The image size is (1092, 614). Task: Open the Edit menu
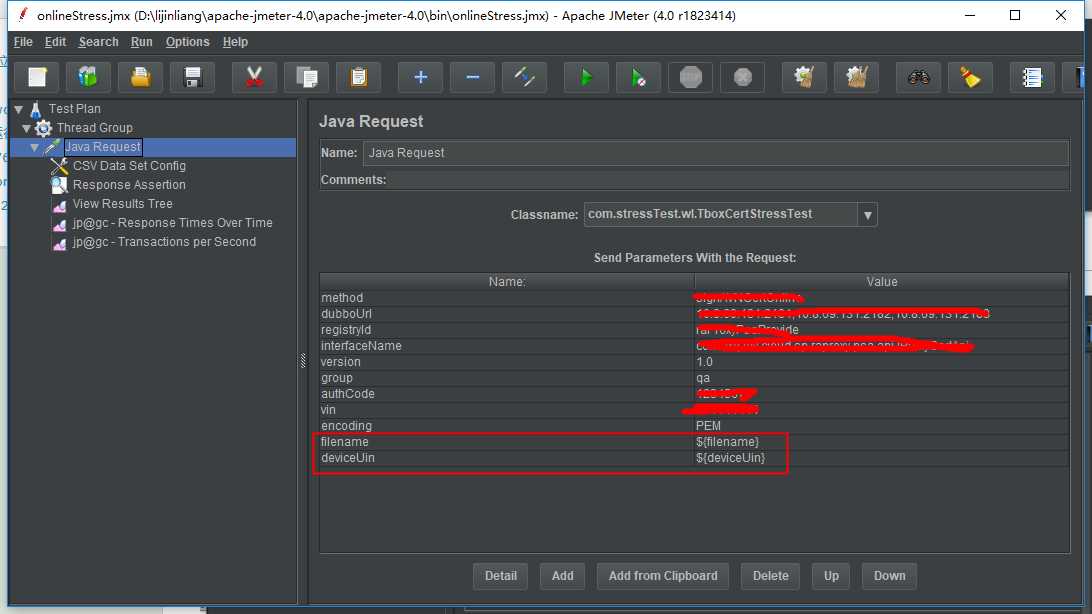coord(55,42)
